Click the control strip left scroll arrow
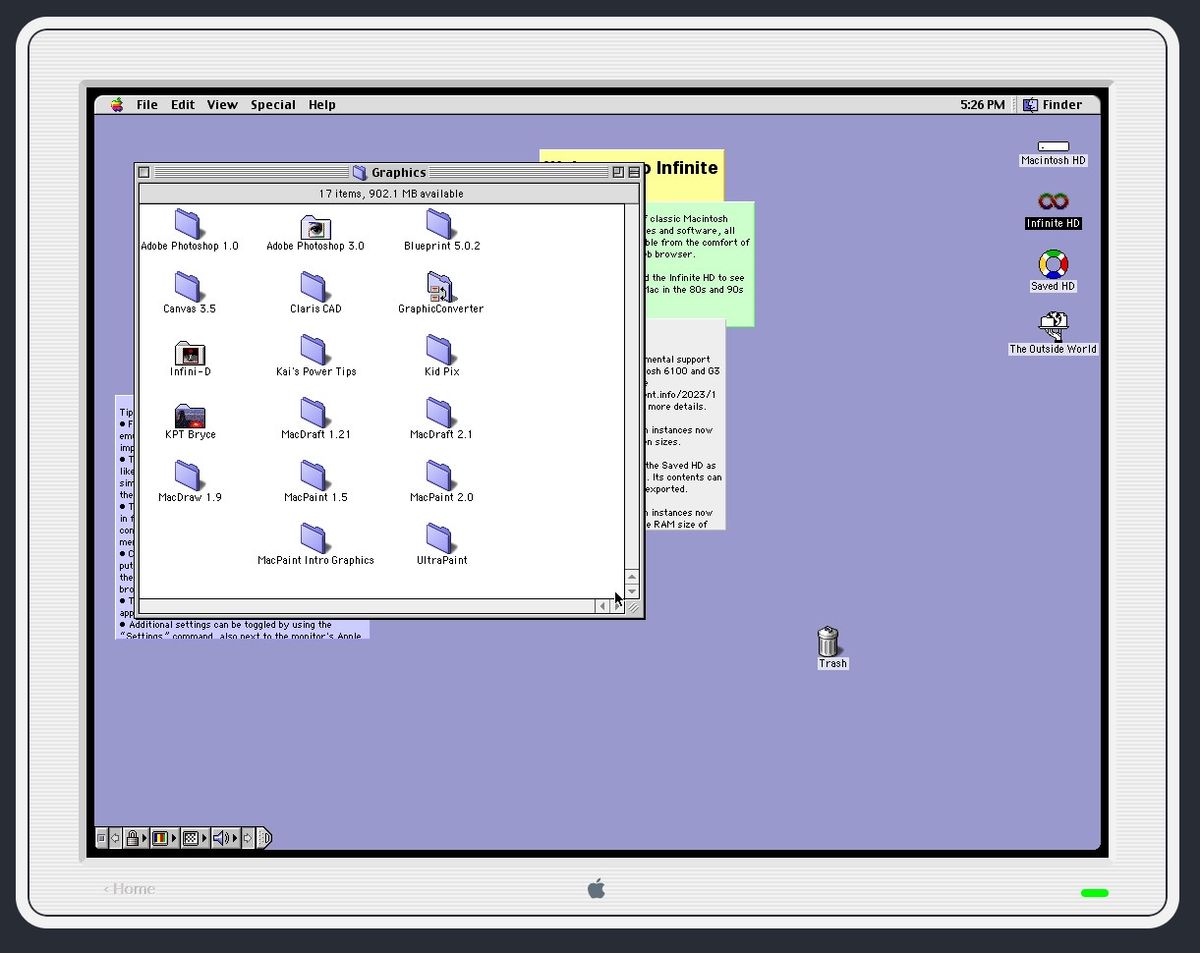Screen dimensions: 1200x953 click(x=116, y=838)
